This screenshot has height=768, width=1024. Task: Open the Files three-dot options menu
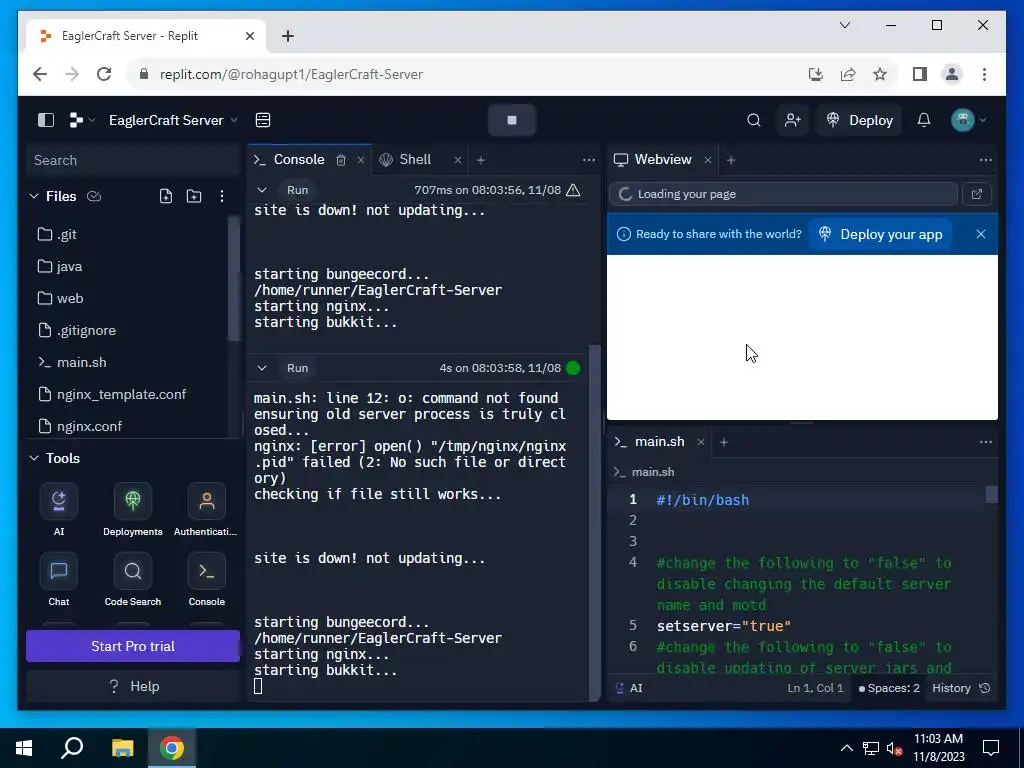pos(222,196)
